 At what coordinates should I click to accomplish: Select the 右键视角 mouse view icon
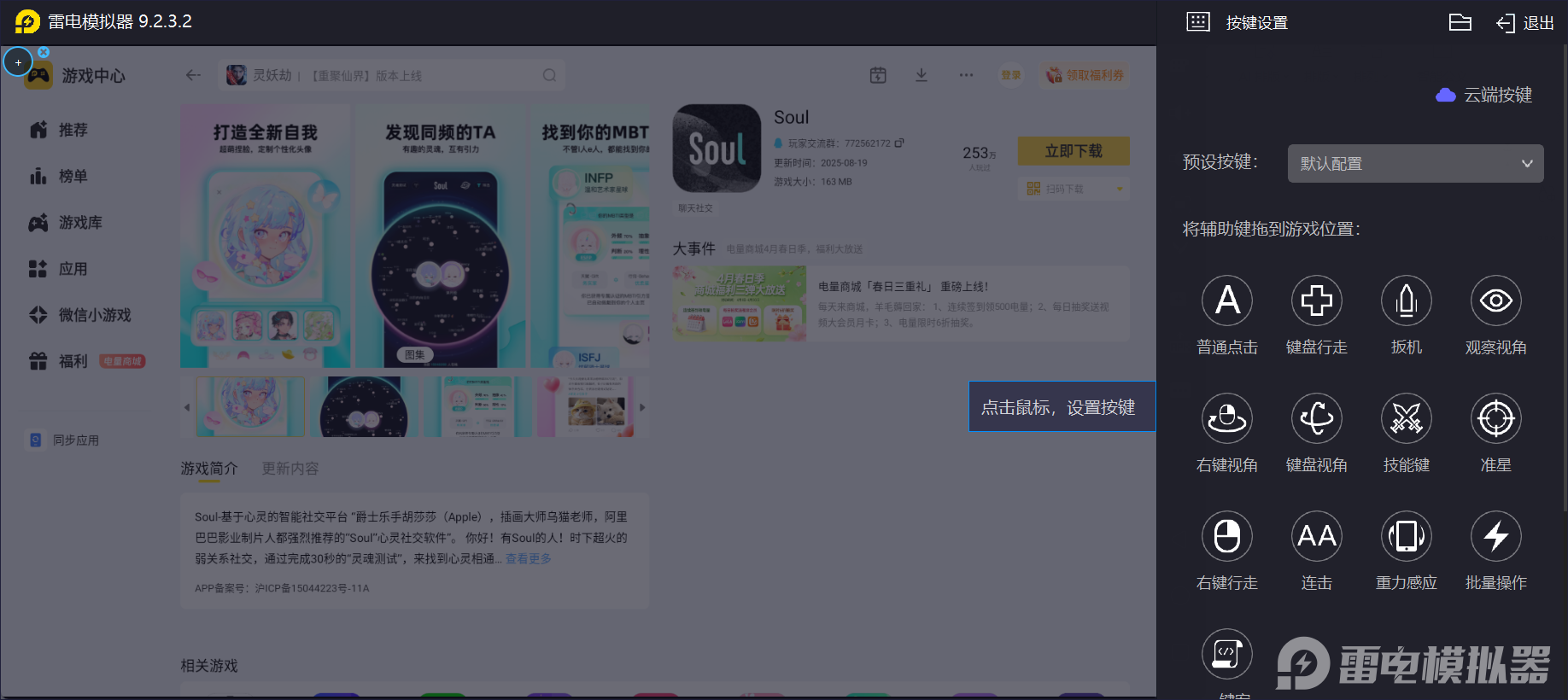point(1227,418)
